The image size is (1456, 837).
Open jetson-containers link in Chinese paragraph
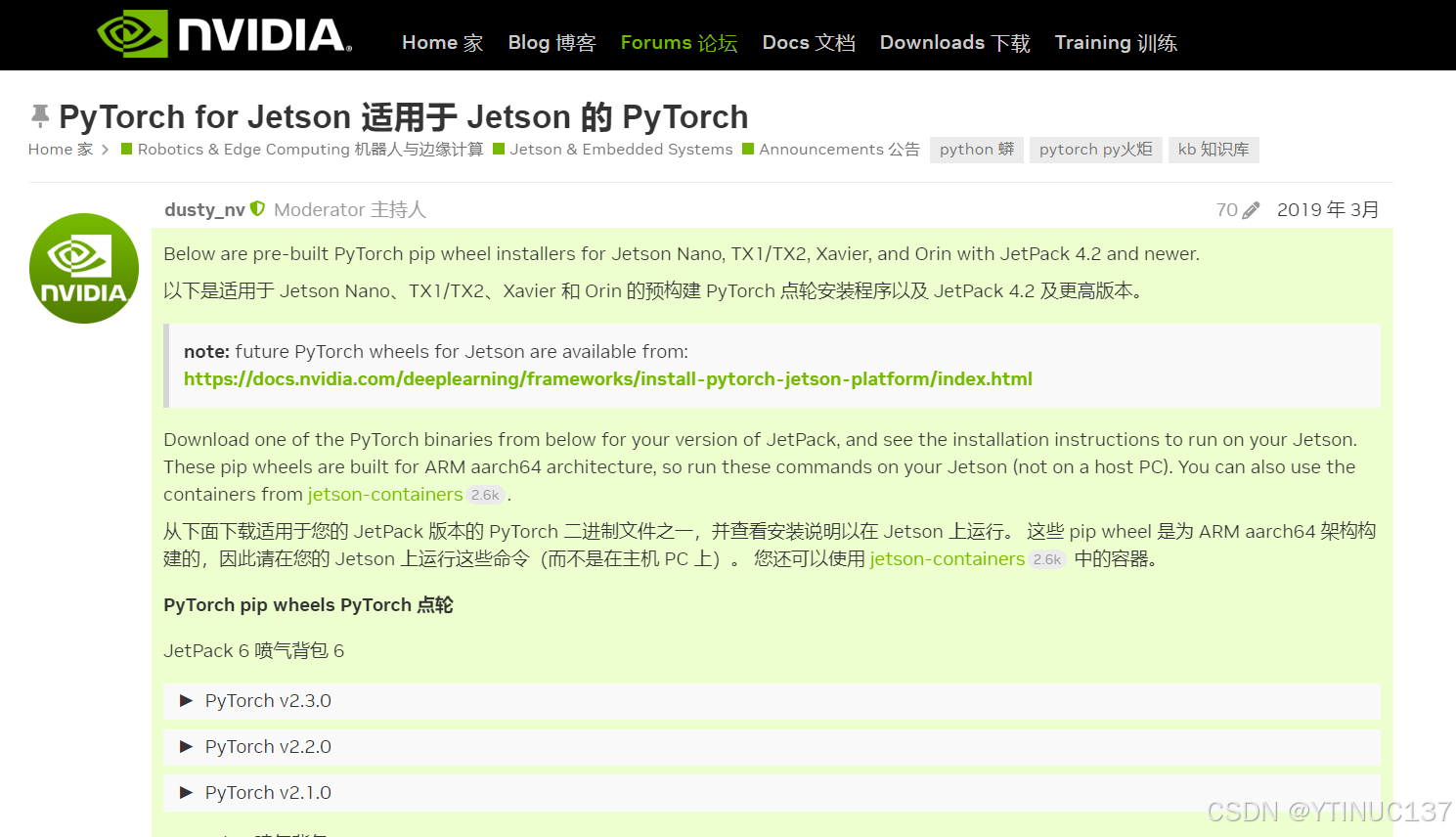point(948,559)
